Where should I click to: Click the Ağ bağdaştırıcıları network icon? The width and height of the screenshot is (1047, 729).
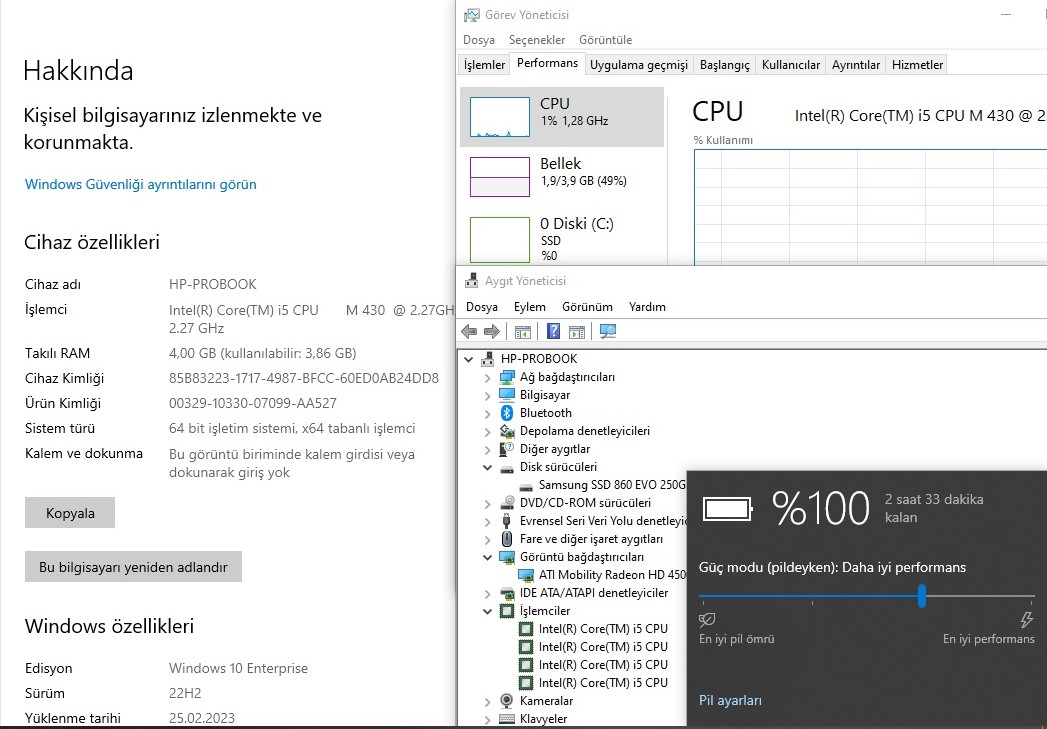click(507, 377)
